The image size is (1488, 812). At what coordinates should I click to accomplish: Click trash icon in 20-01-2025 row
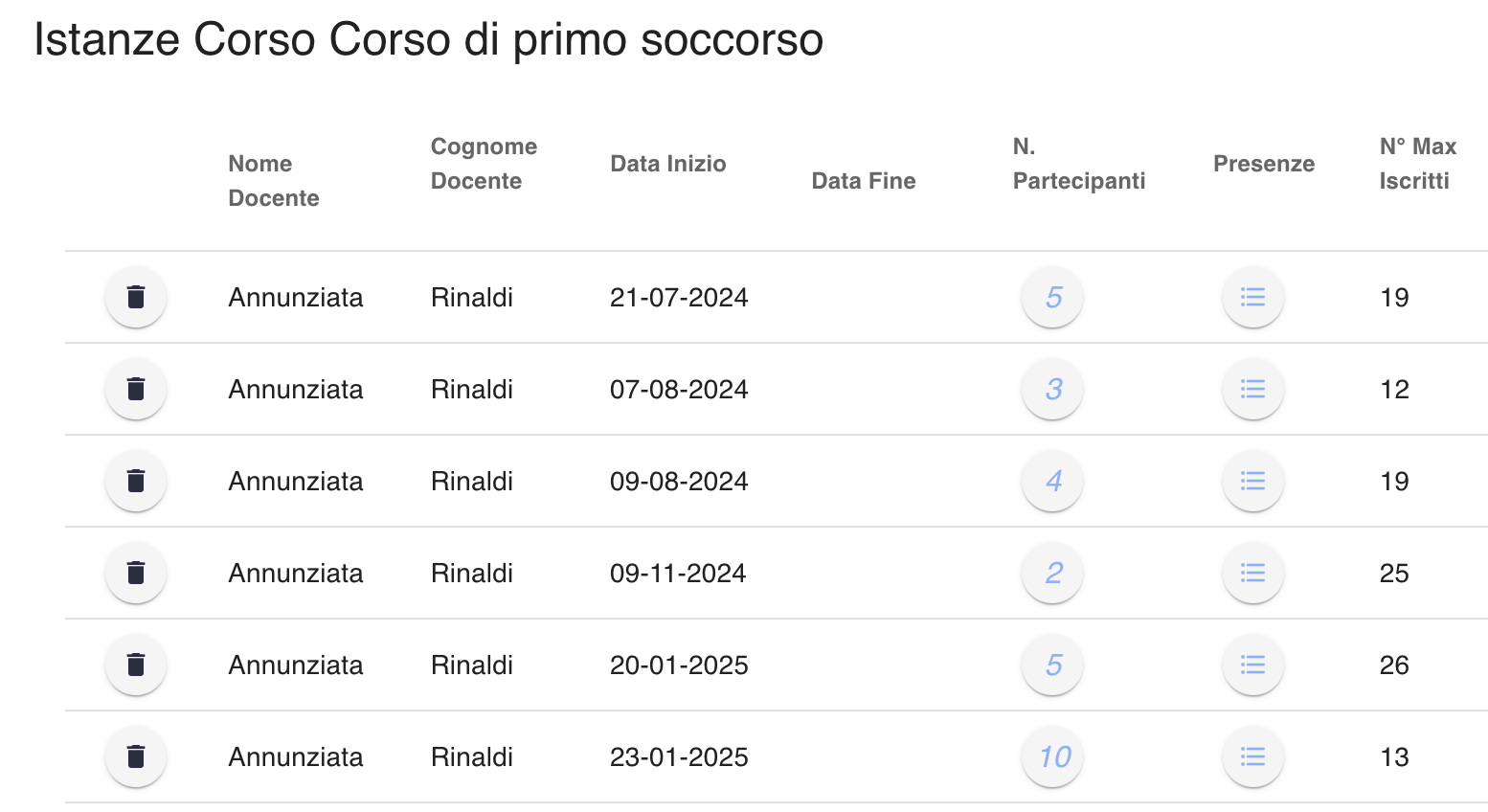point(136,665)
